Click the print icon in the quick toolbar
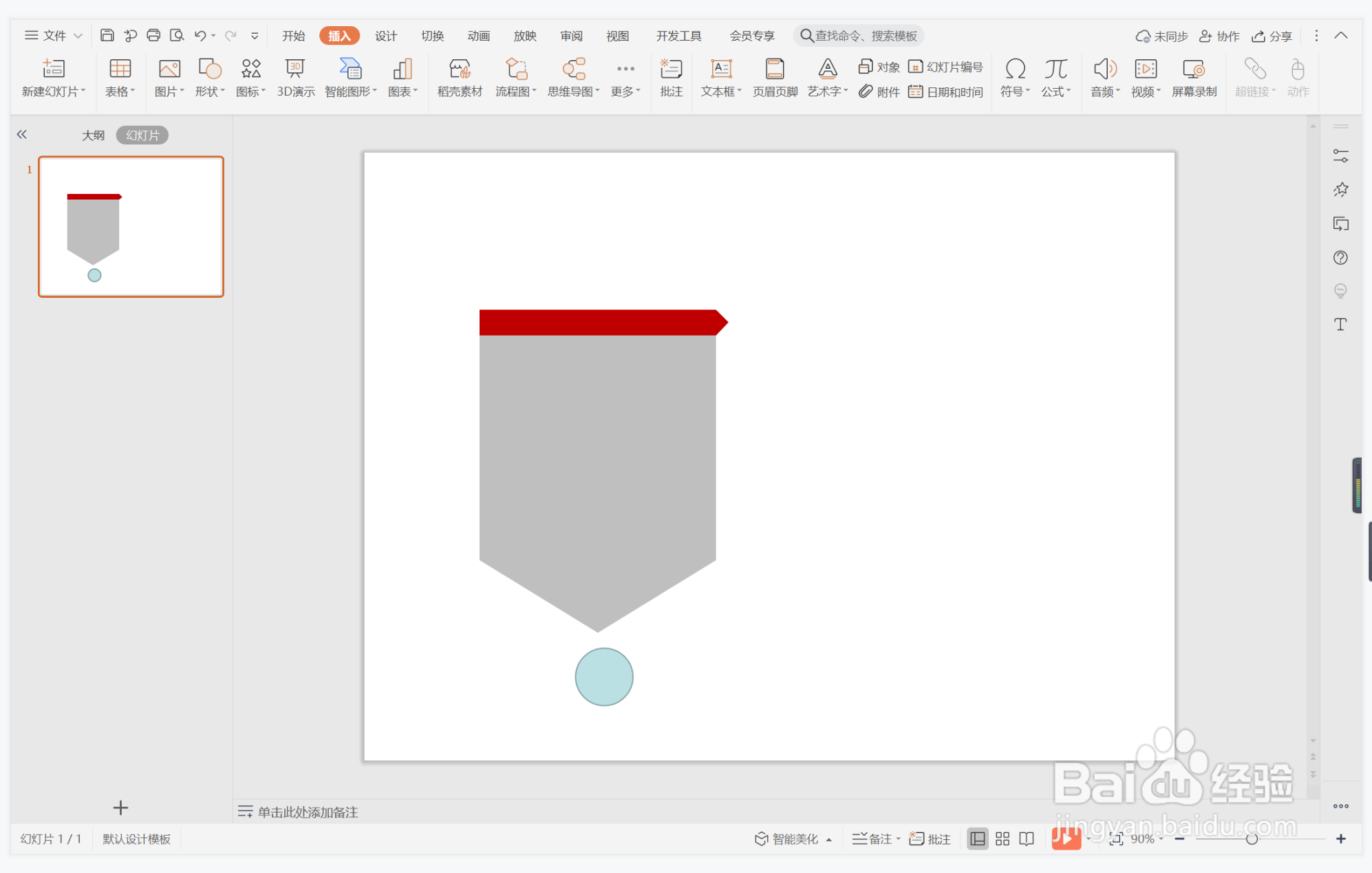This screenshot has height=873, width=1372. [x=153, y=35]
